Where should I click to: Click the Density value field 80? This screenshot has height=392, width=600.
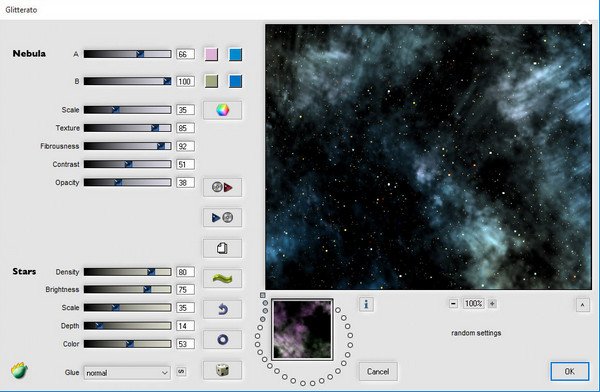pyautogui.click(x=185, y=272)
